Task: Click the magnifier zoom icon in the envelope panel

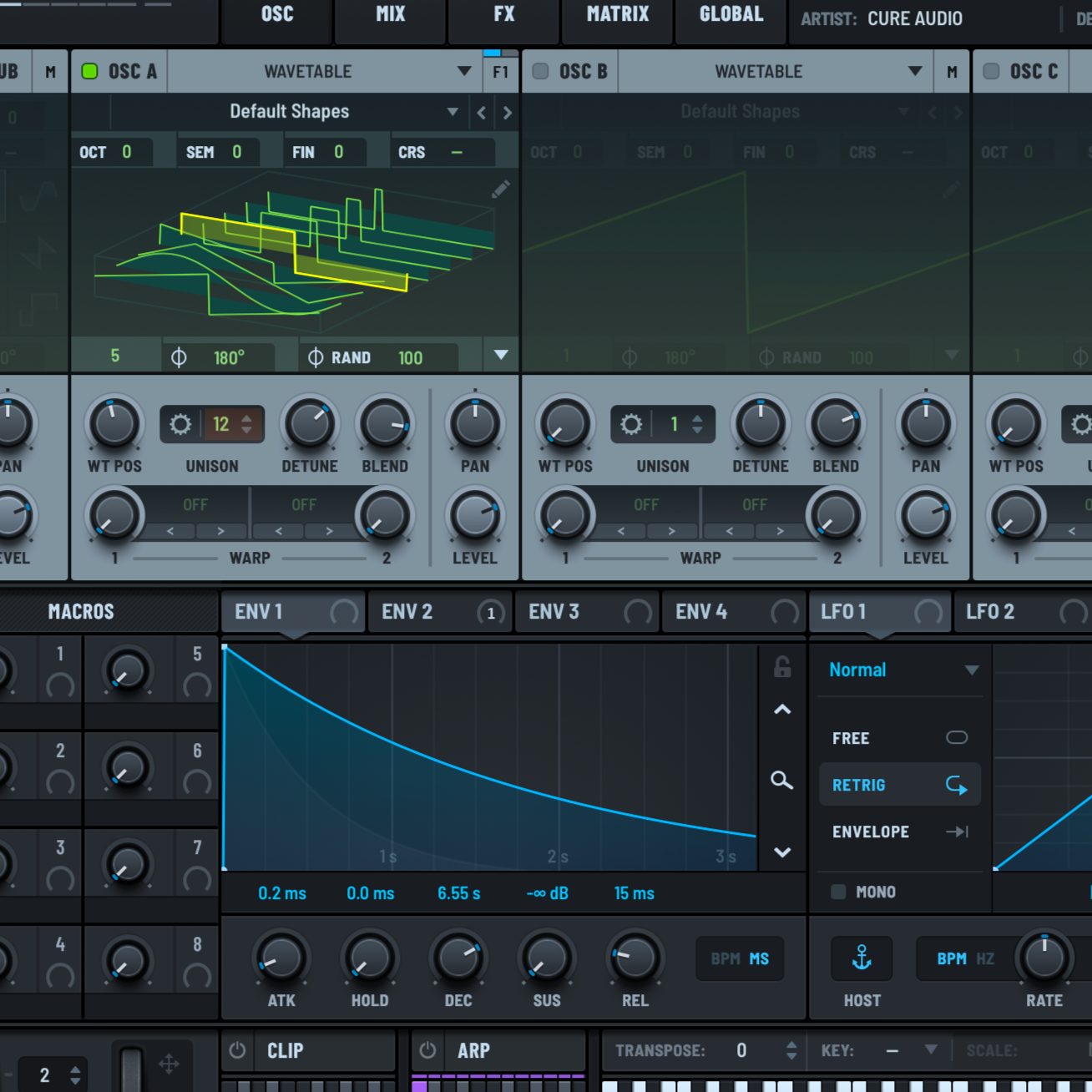Action: click(781, 781)
